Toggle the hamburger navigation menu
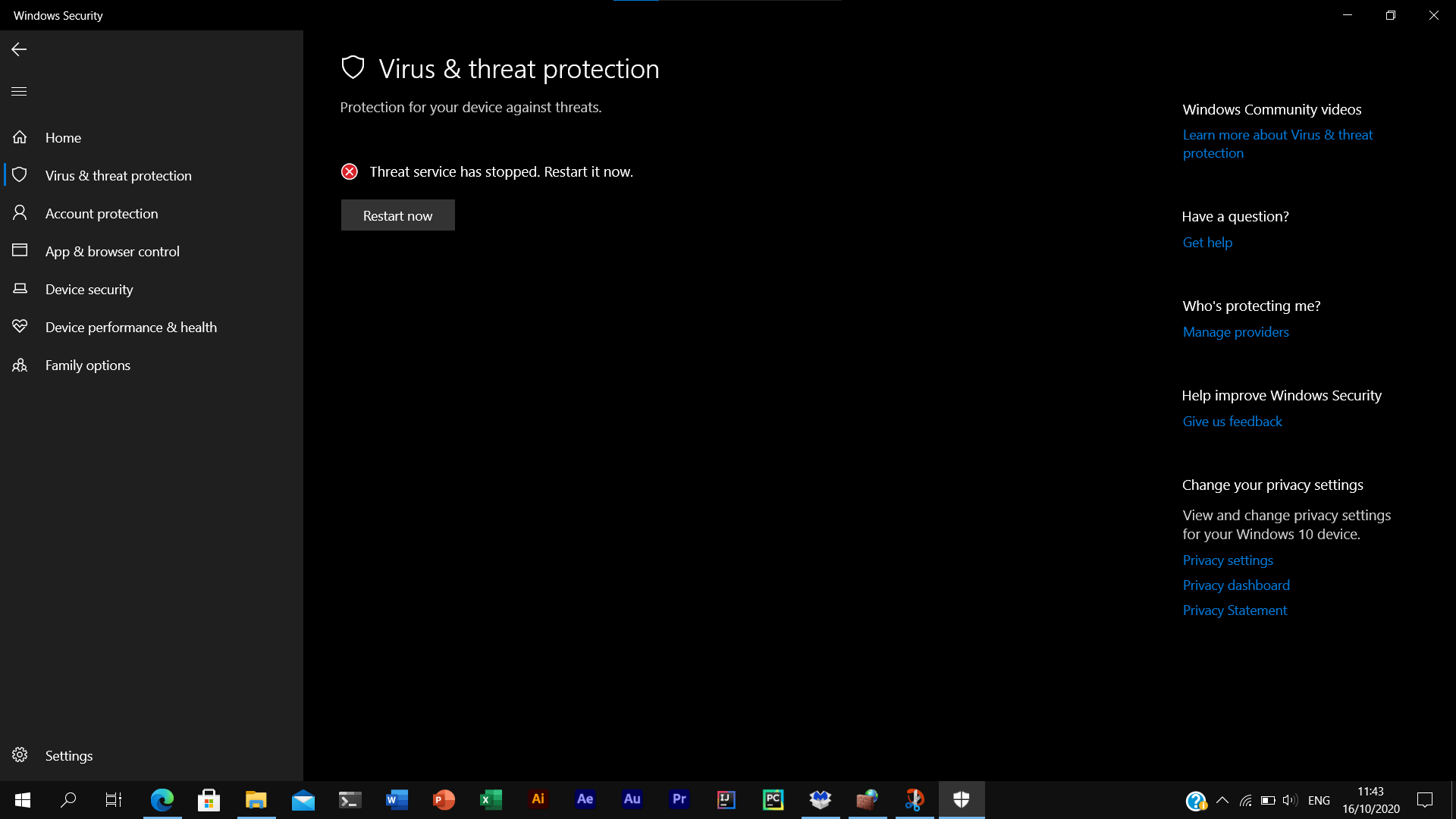This screenshot has height=819, width=1456. pyautogui.click(x=19, y=91)
